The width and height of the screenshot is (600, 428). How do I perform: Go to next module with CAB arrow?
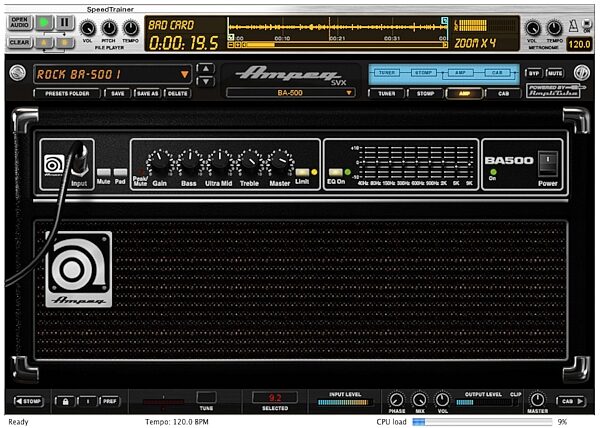pos(571,401)
